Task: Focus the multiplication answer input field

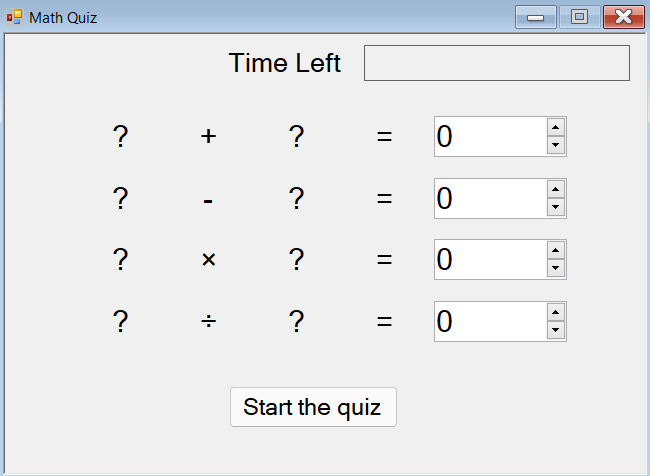Action: coord(490,260)
